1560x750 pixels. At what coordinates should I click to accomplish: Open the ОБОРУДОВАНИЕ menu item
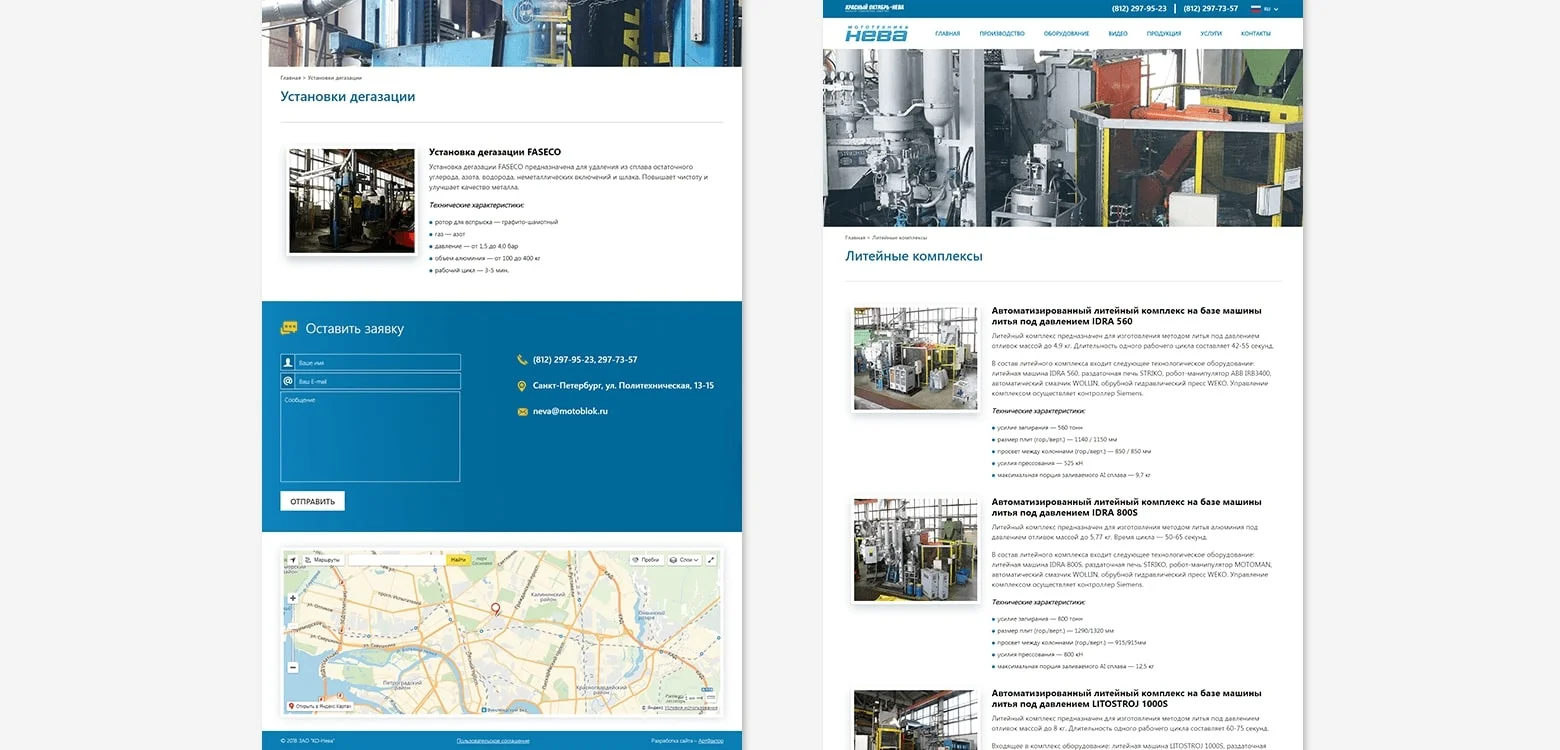1066,34
